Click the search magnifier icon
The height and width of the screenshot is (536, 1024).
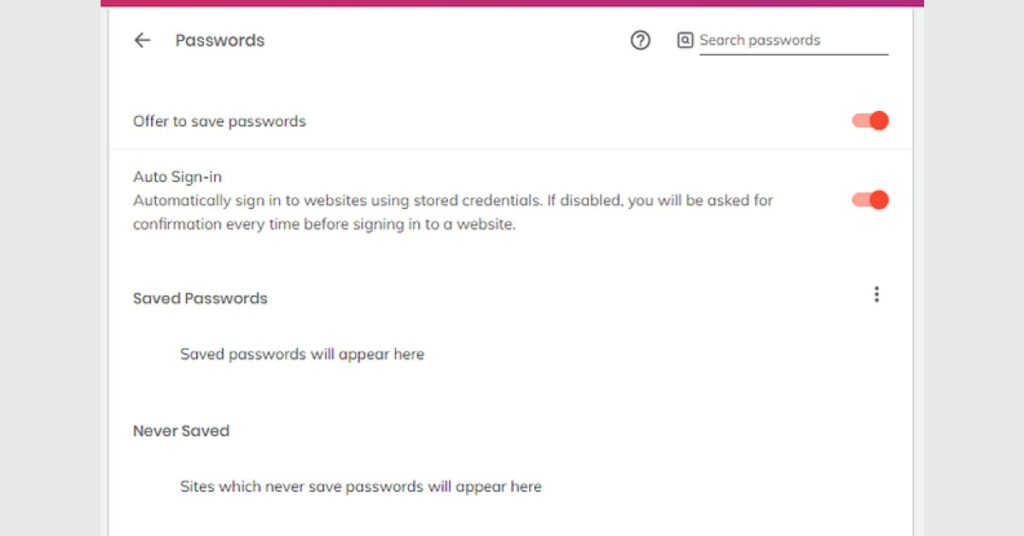click(685, 40)
